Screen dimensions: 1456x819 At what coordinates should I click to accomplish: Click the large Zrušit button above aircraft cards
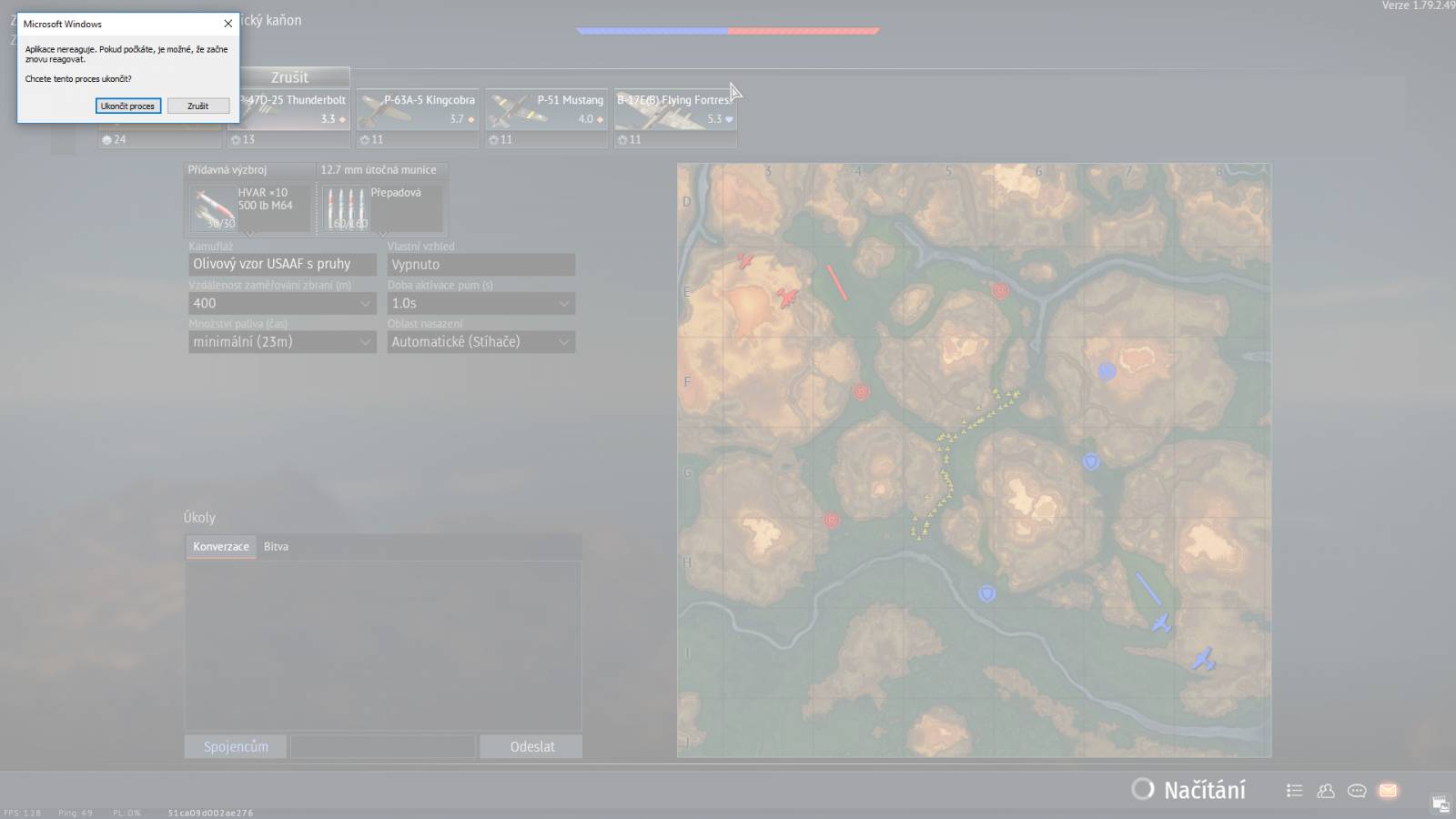[289, 77]
